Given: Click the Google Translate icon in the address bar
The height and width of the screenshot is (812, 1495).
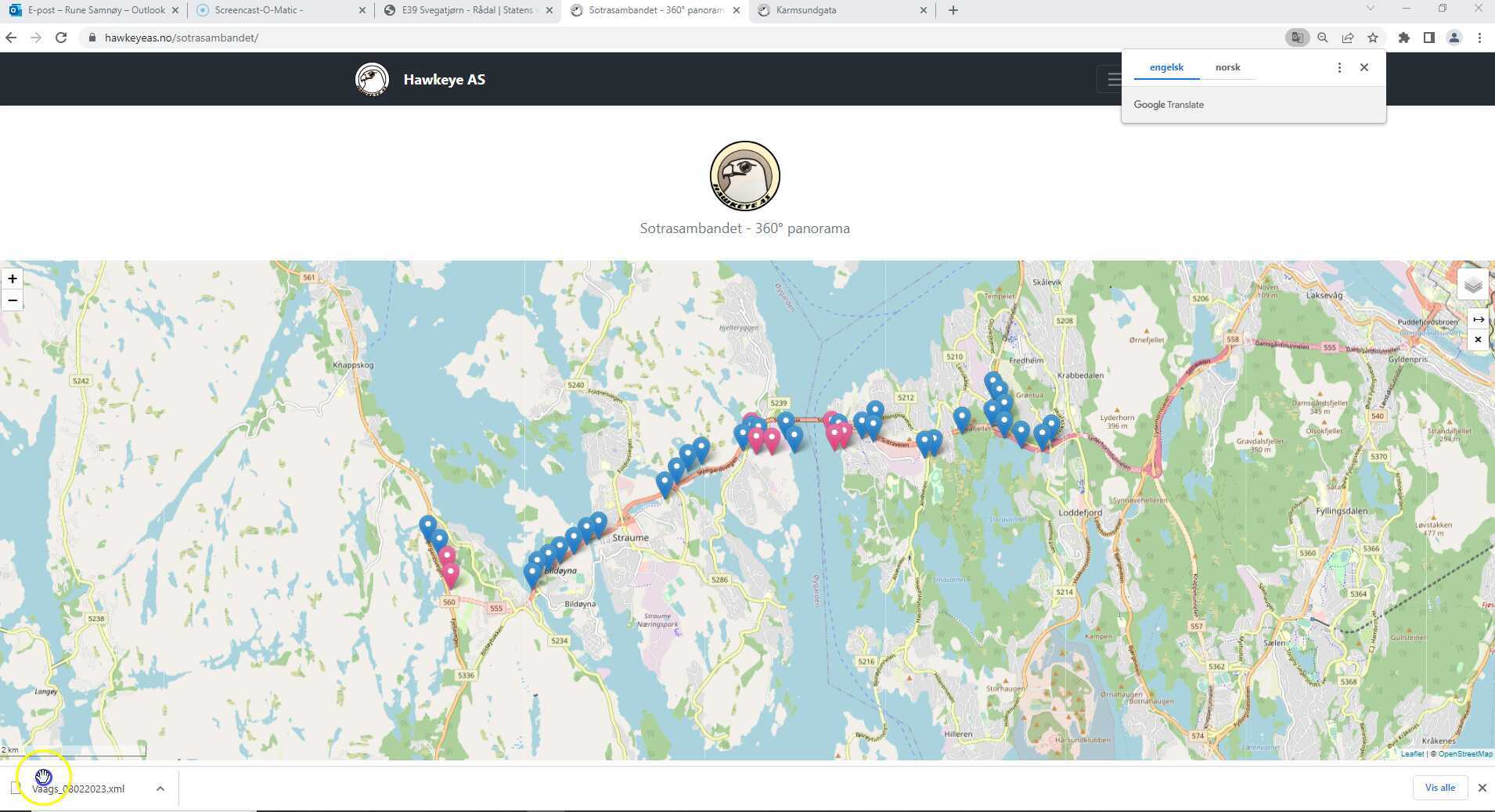Looking at the screenshot, I should [x=1297, y=37].
